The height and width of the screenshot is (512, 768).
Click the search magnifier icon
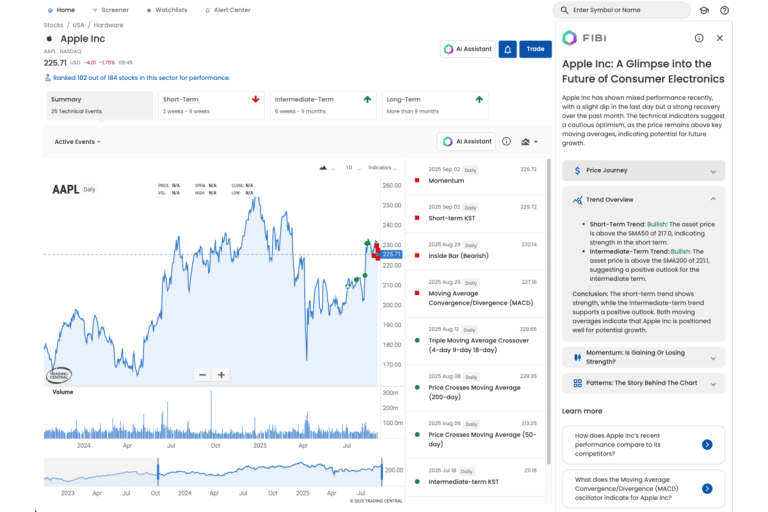tap(564, 10)
